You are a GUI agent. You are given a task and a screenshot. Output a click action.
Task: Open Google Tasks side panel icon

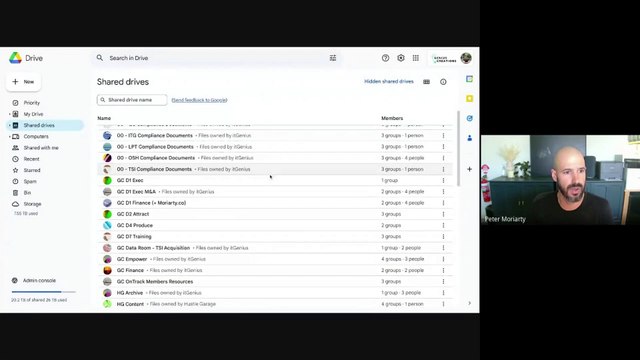click(469, 118)
